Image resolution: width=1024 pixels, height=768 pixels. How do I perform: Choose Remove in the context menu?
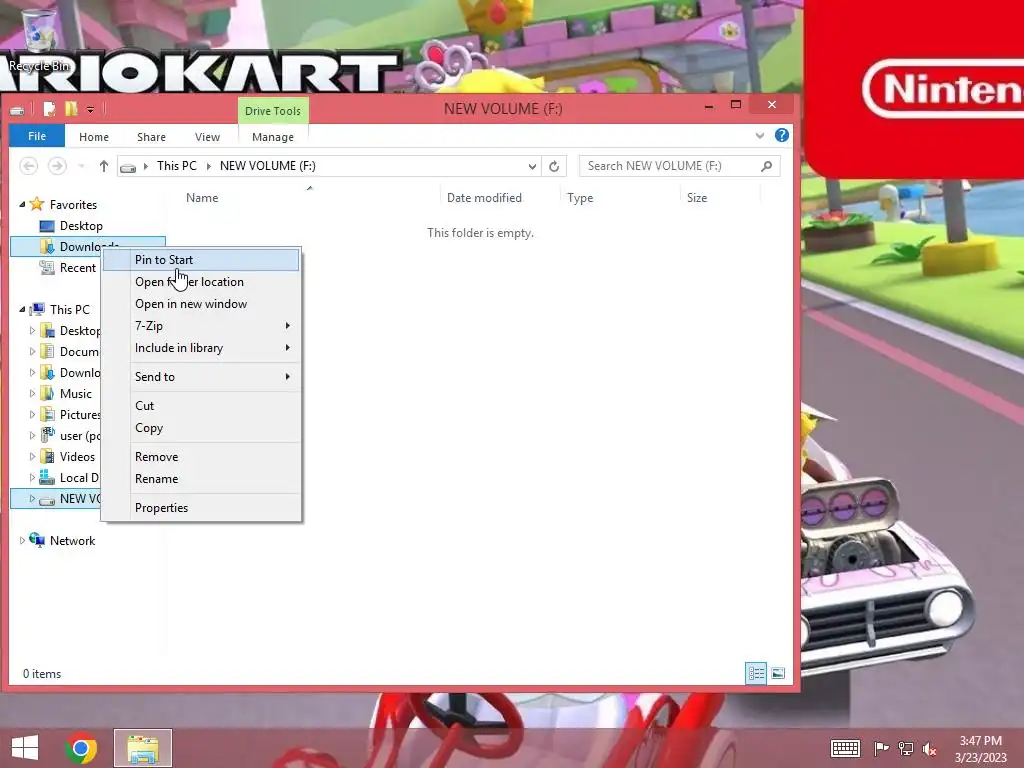[201, 456]
